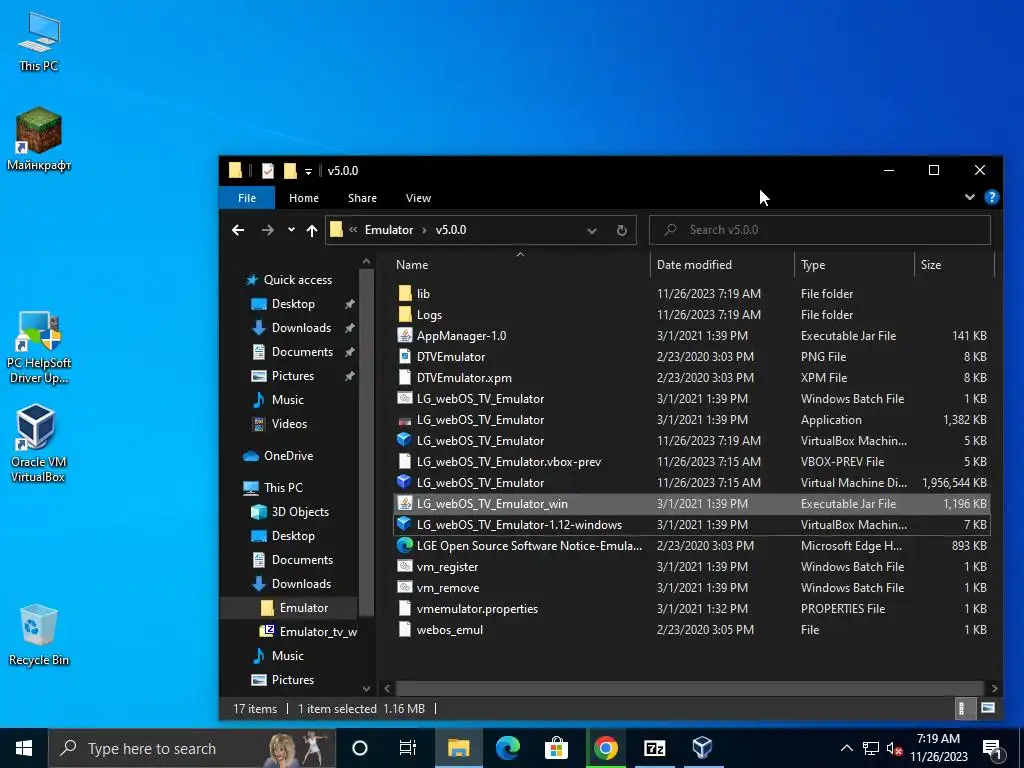This screenshot has width=1024, height=768.
Task: Open PC HelpSoft Driver Updater shortcut
Action: coord(39,347)
